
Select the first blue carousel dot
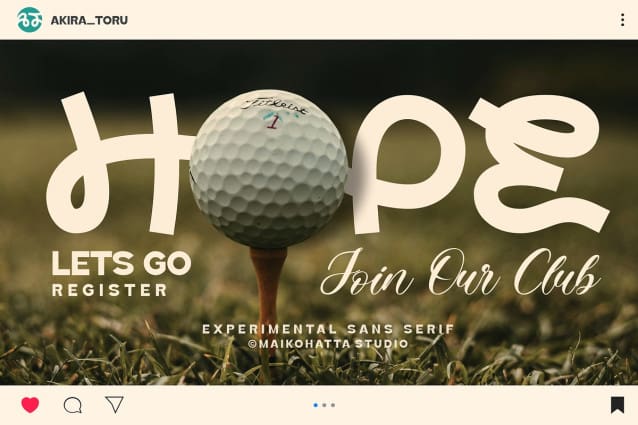point(316,405)
